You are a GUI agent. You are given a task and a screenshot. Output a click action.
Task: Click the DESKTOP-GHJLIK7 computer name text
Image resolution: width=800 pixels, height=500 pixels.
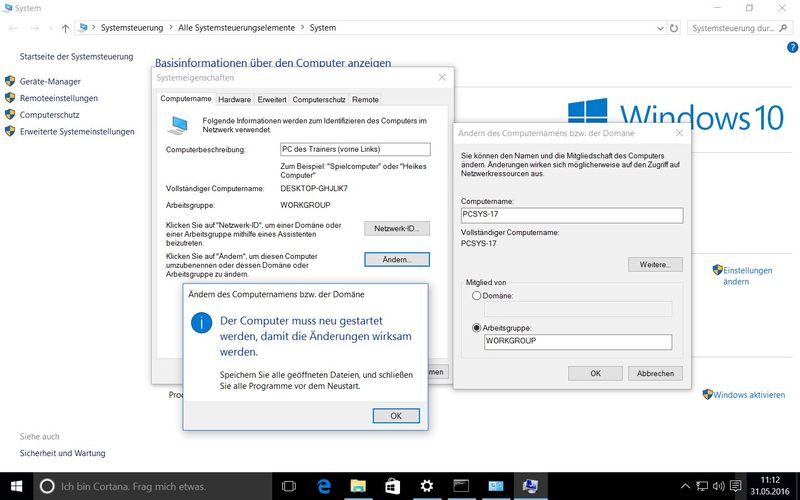[x=314, y=189]
